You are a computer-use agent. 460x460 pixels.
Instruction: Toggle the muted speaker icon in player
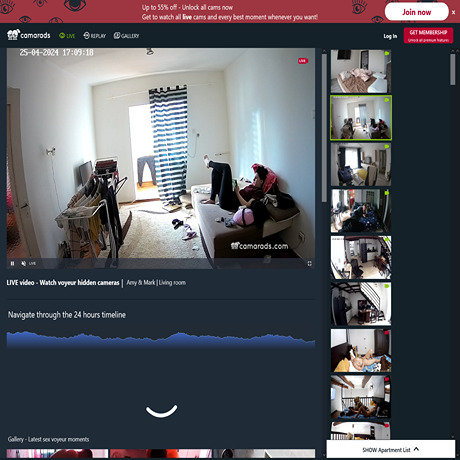coord(23,263)
